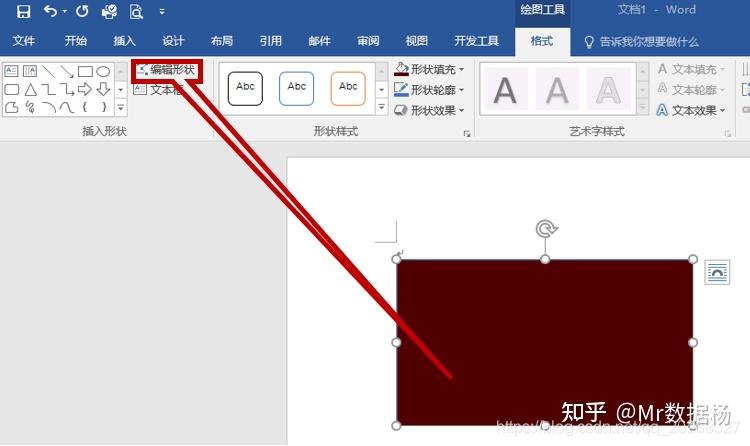
Task: Apply the first dark A WordArt style
Action: [505, 89]
